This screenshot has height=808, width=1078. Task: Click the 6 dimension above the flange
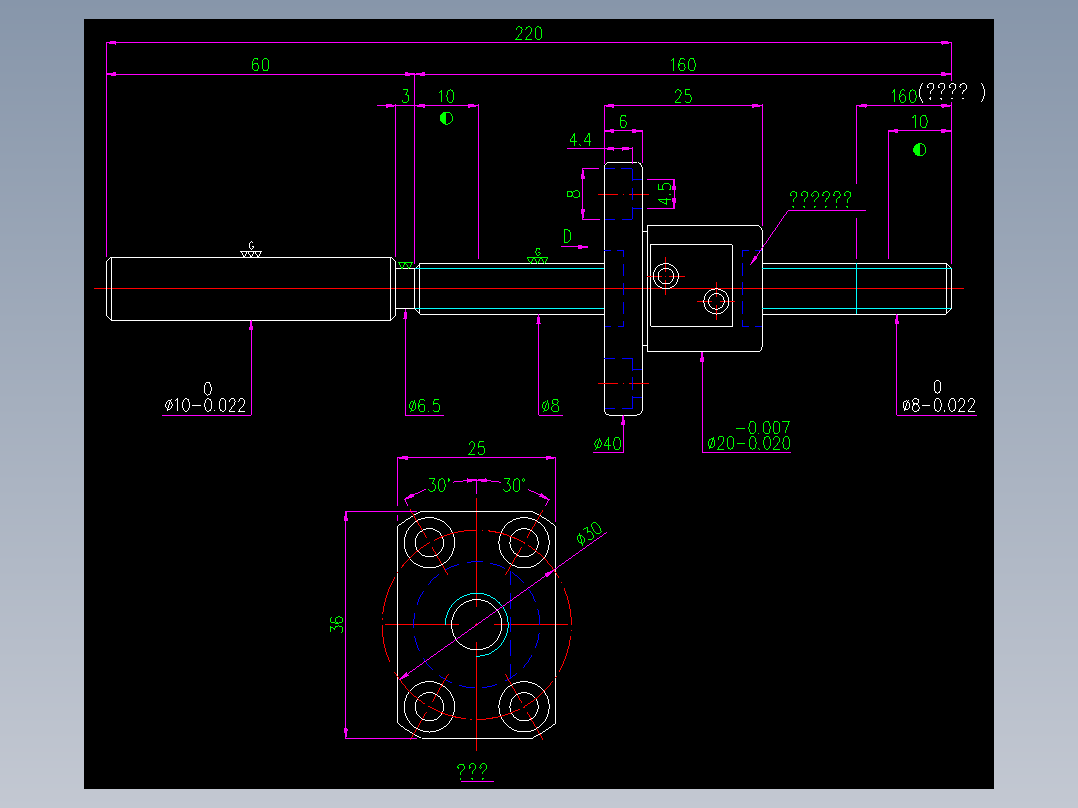point(623,122)
